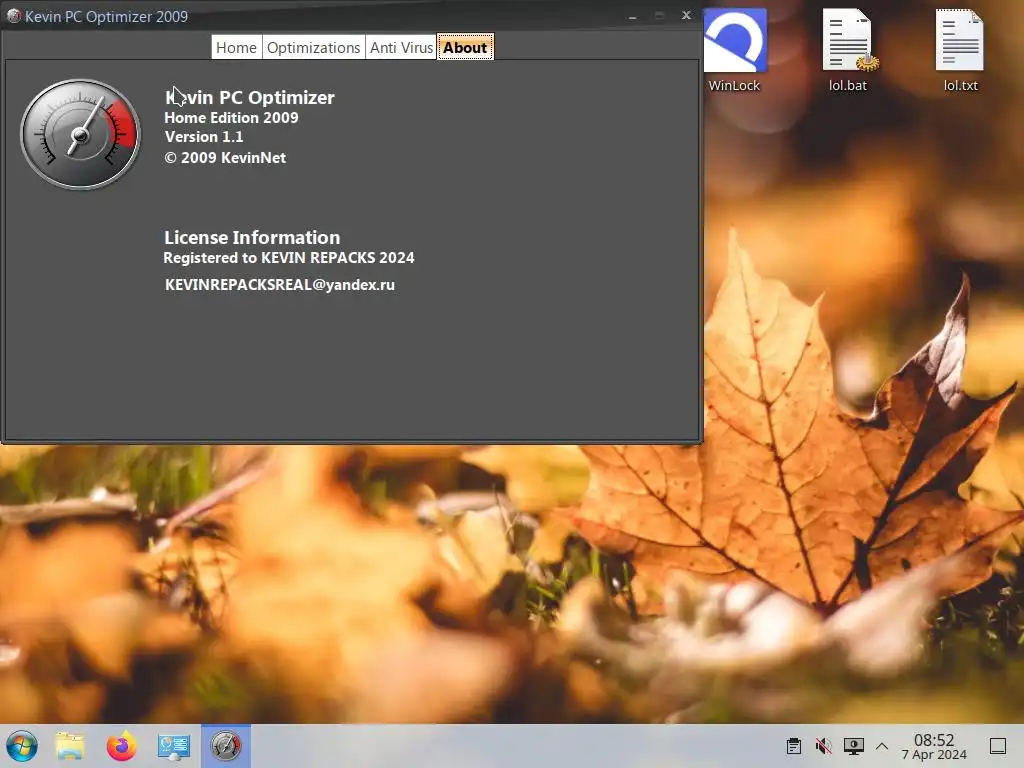Image resolution: width=1024 pixels, height=768 pixels.
Task: Open the Windows Start menu orb
Action: (x=22, y=746)
